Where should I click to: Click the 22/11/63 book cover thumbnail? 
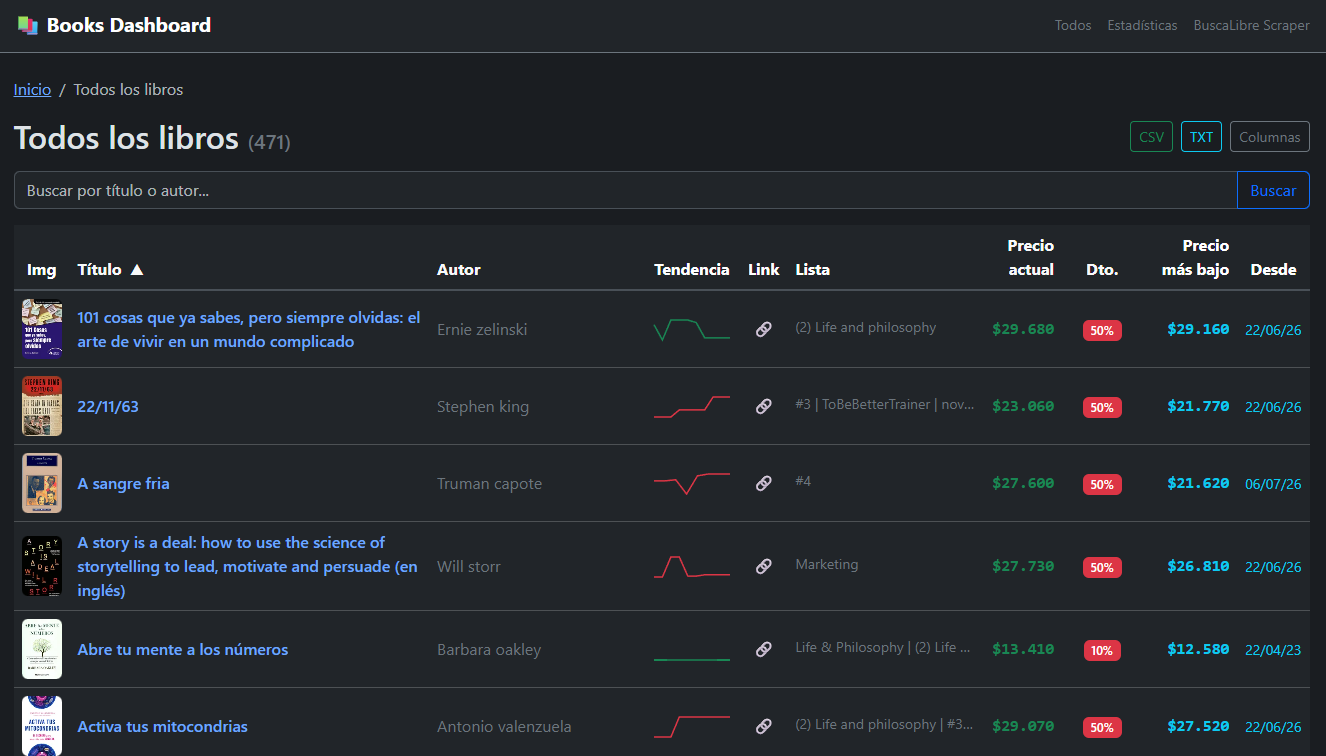[x=42, y=406]
